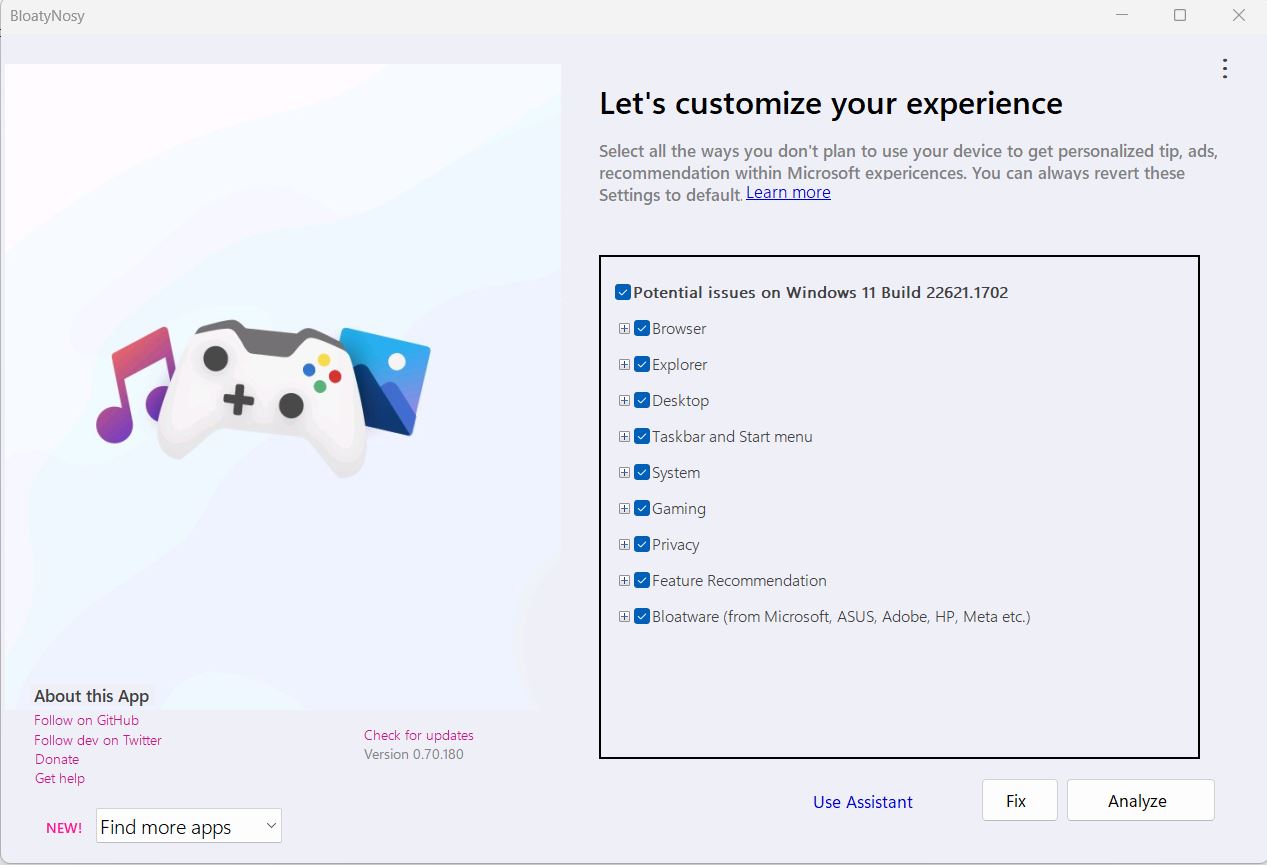Open Follow dev on Twitter link
Screen dimensions: 1267x865
98,740
